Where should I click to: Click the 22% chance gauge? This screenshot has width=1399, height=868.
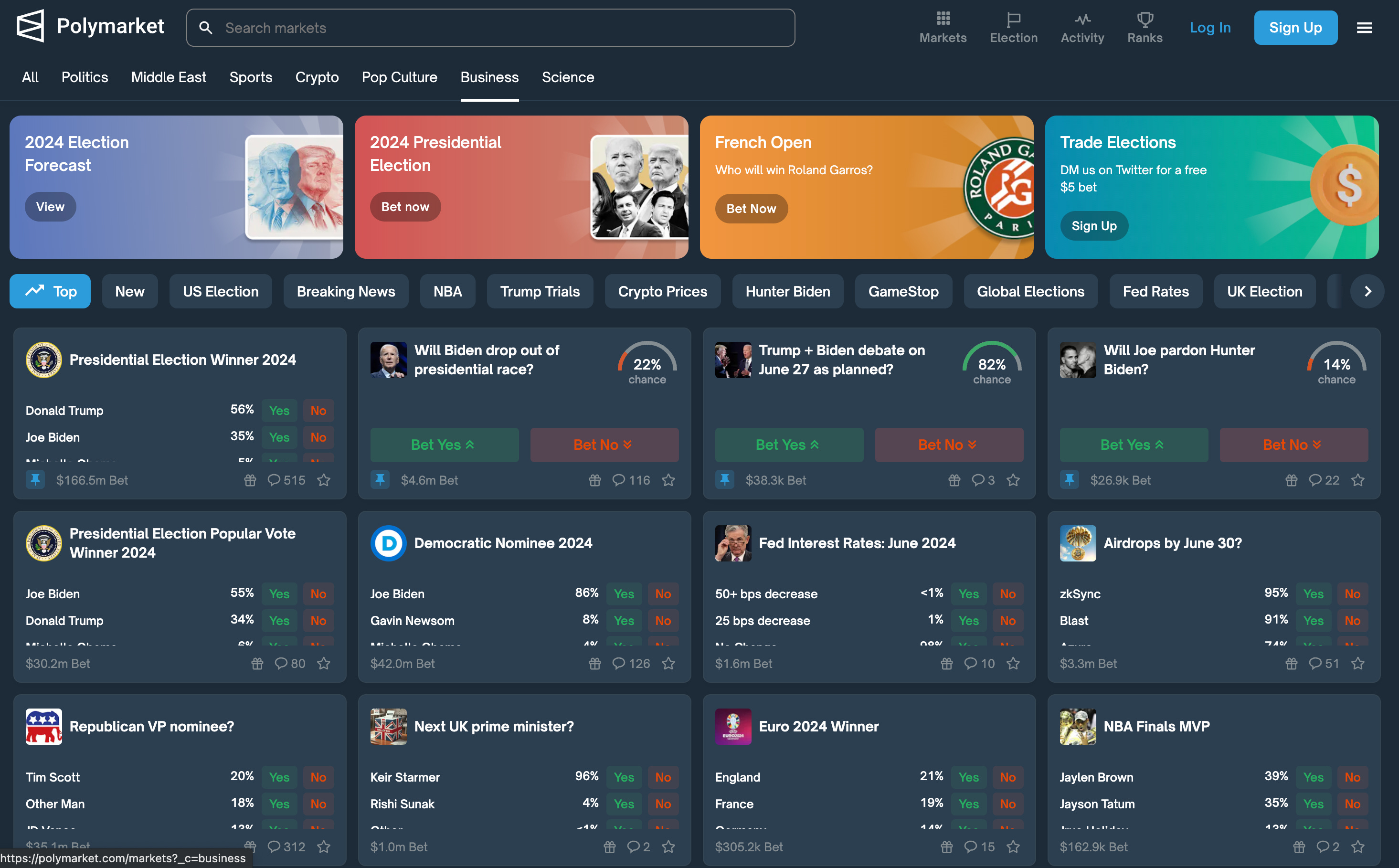pos(647,363)
